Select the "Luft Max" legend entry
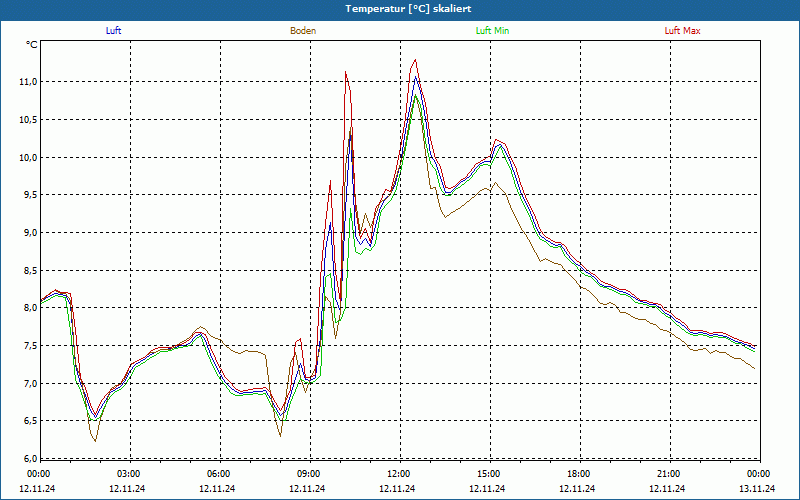 (x=683, y=30)
